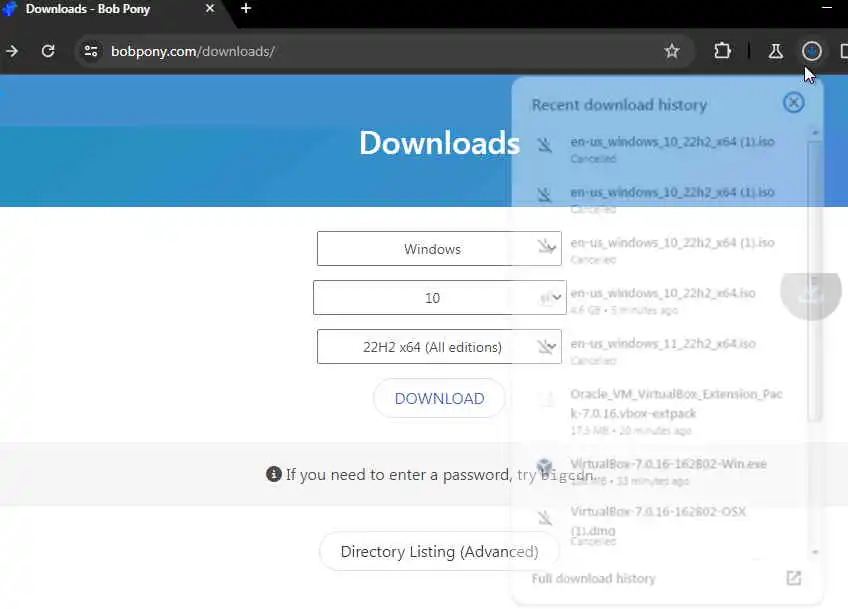Click the open-in-new-tab icon beside Full download history
This screenshot has height=609, width=848.
pos(793,578)
